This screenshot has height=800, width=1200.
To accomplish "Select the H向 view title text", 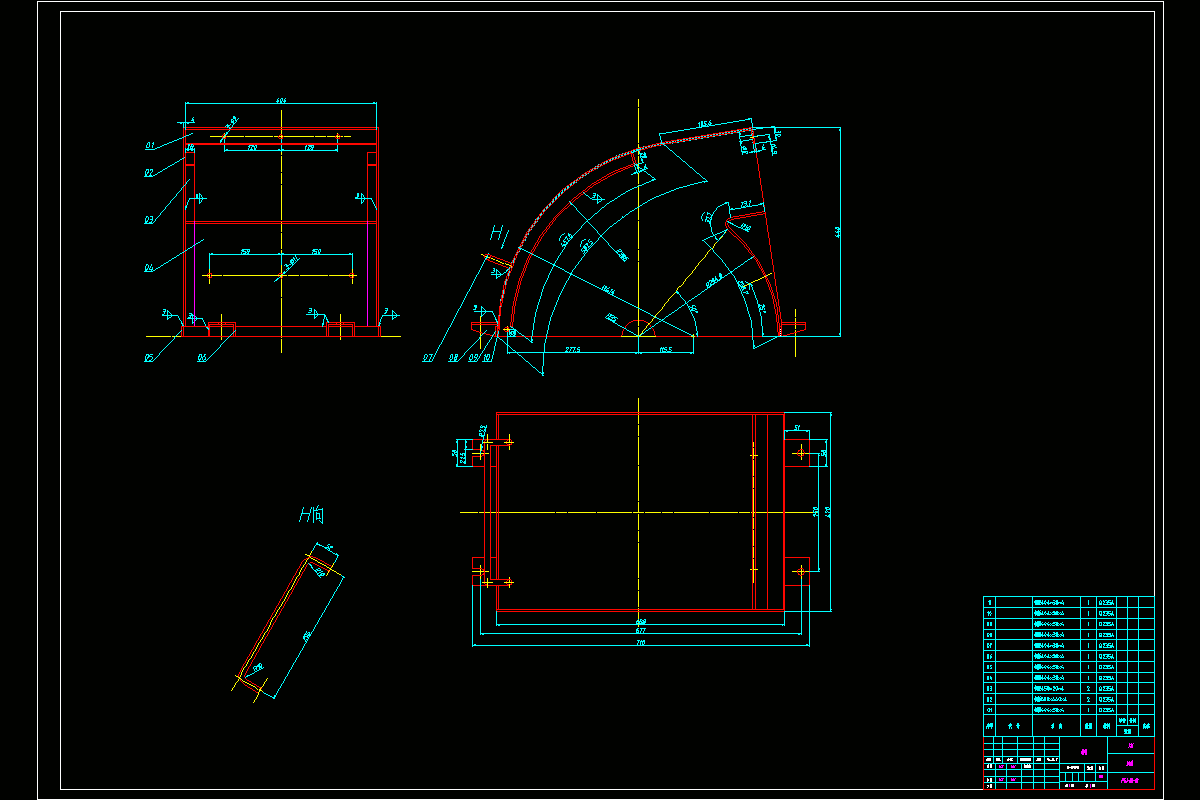I will [311, 516].
